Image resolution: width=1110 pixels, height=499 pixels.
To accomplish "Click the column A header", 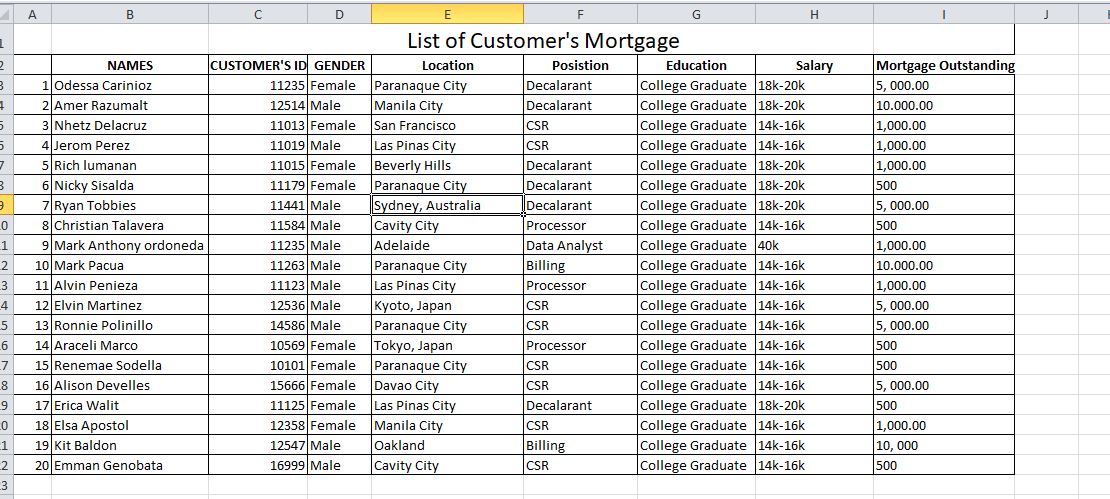I will tap(33, 14).
